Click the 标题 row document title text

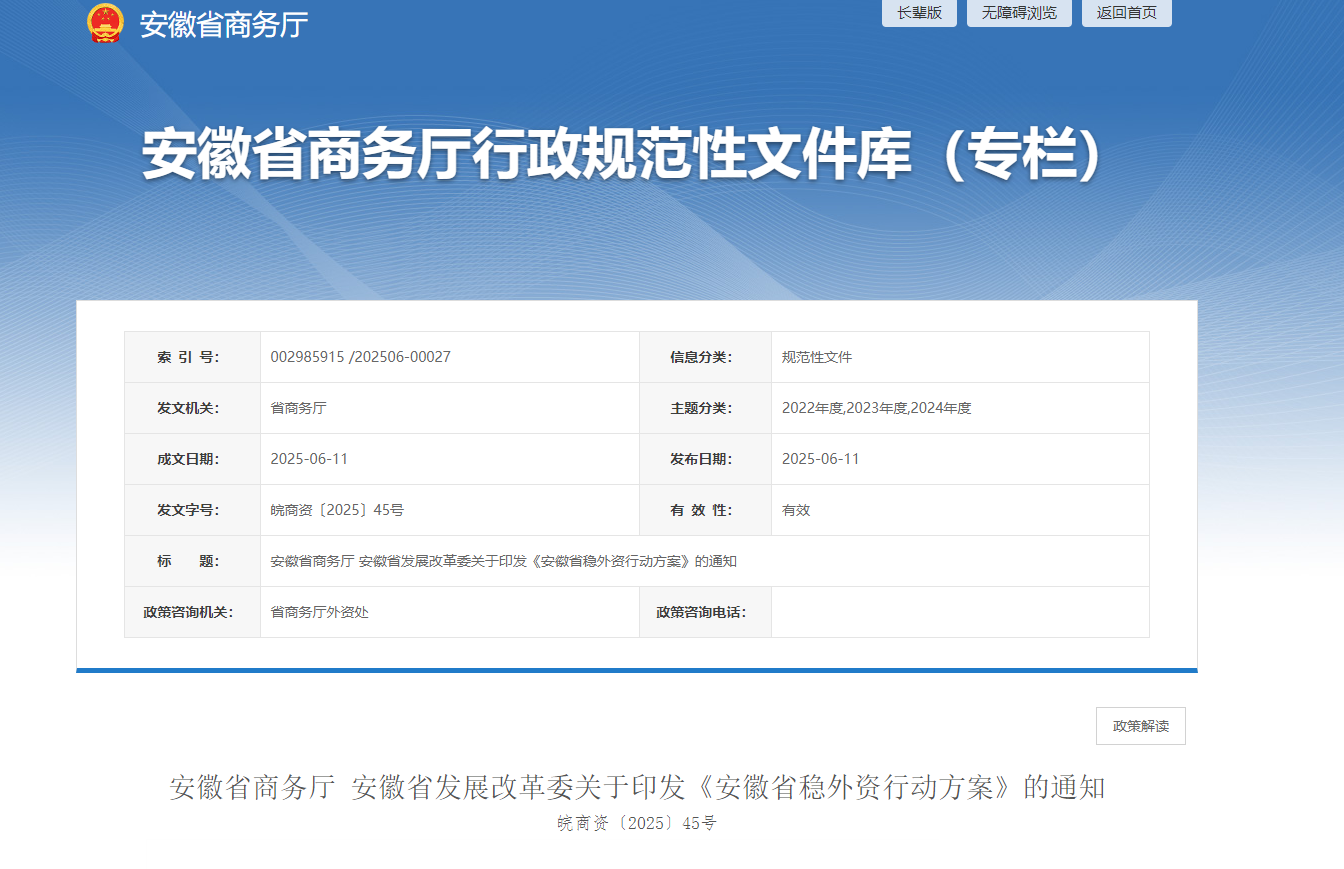(503, 561)
